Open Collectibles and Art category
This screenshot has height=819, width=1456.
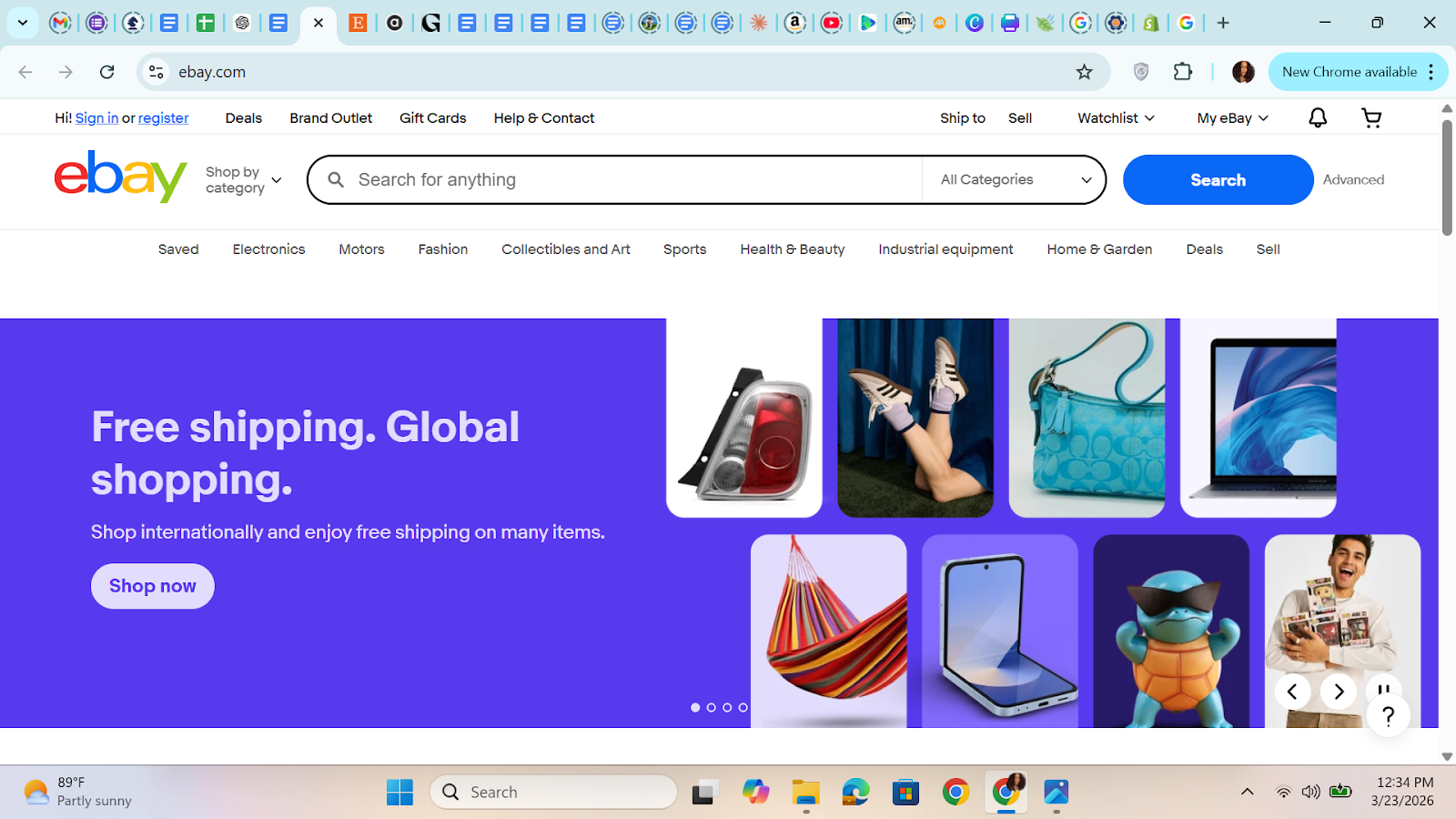coord(566,249)
